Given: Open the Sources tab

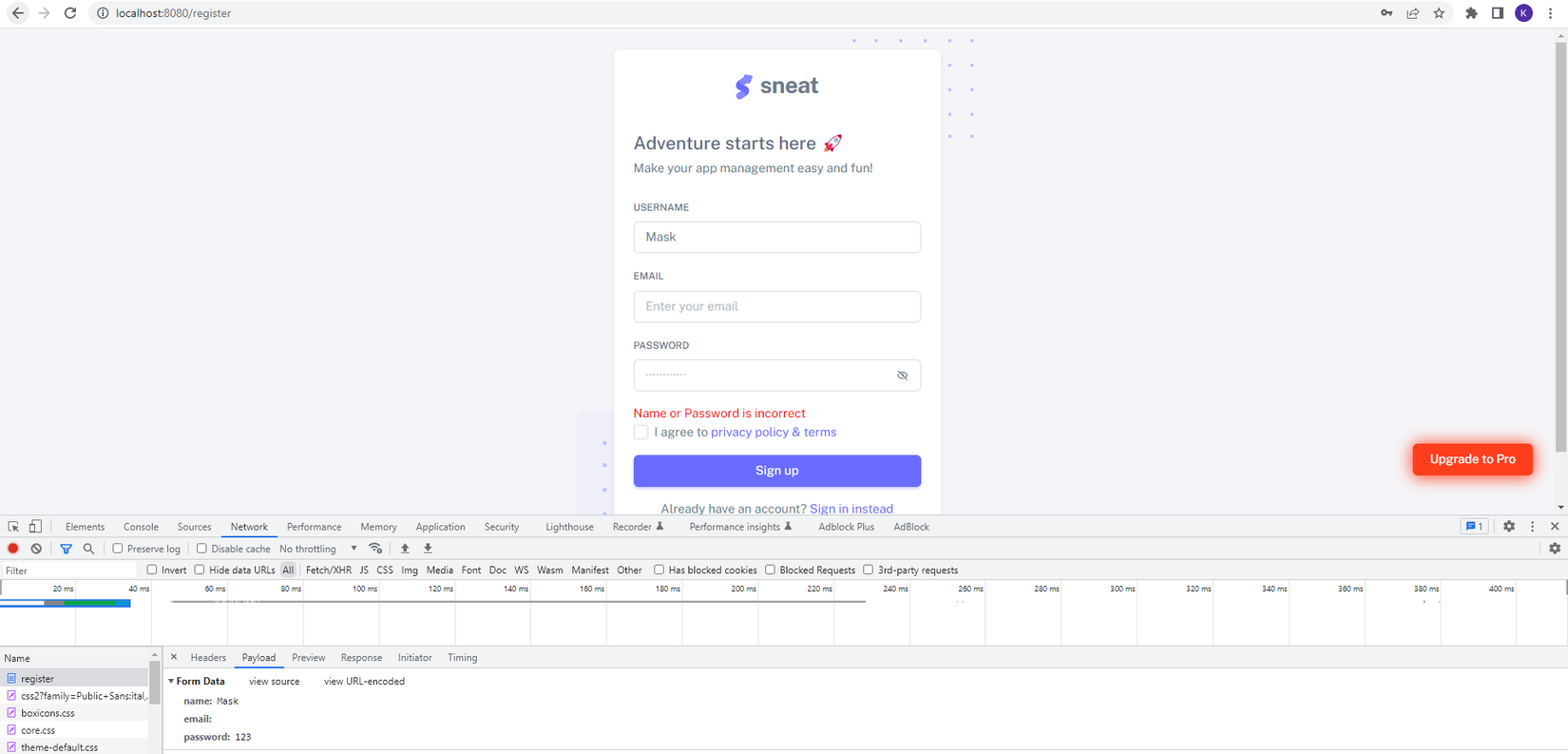Looking at the screenshot, I should point(194,527).
